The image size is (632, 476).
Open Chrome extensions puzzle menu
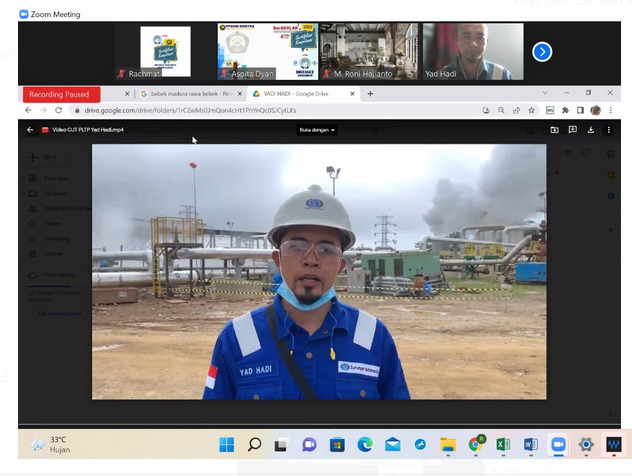[x=565, y=110]
